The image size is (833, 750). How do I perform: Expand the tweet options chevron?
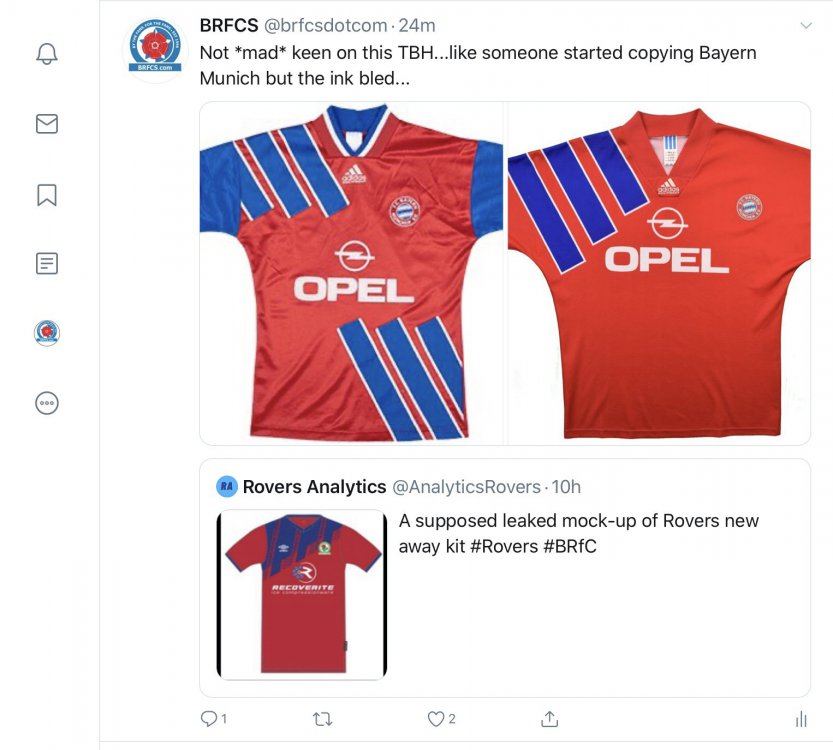805,24
